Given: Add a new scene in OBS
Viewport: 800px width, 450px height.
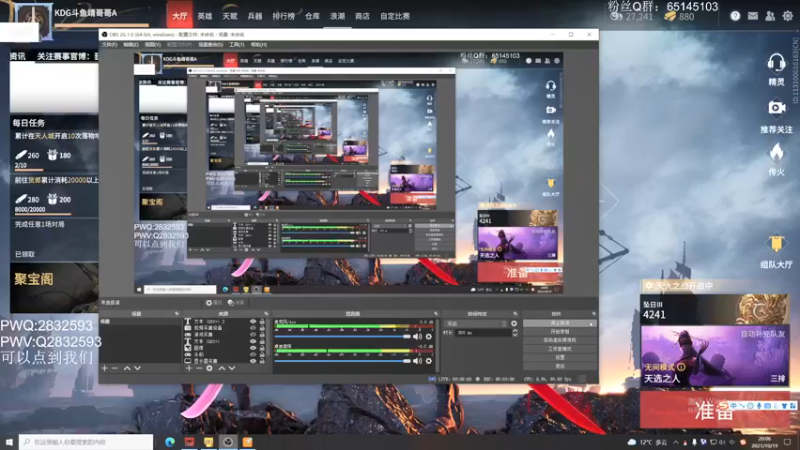Looking at the screenshot, I should point(105,368).
